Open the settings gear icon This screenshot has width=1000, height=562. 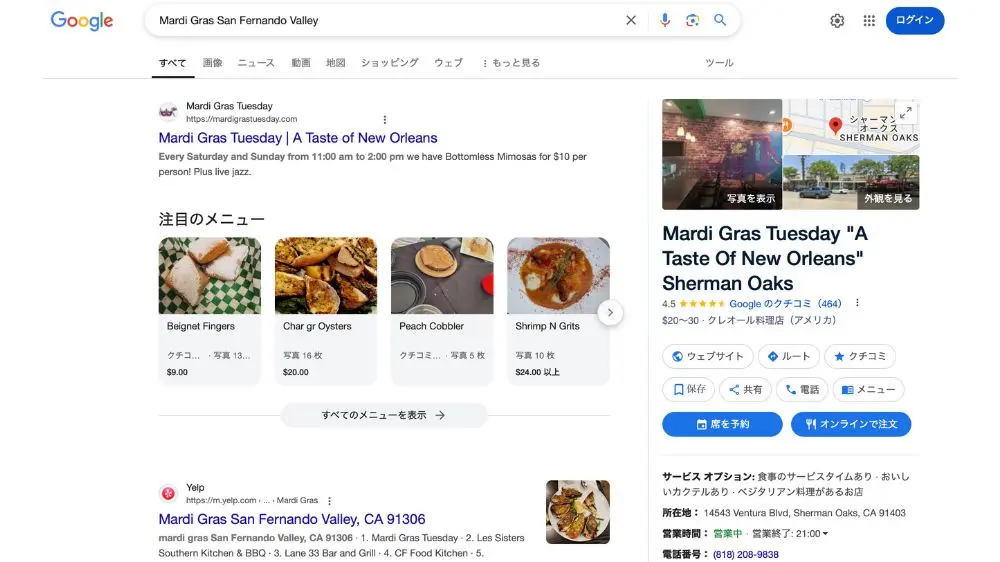point(837,21)
